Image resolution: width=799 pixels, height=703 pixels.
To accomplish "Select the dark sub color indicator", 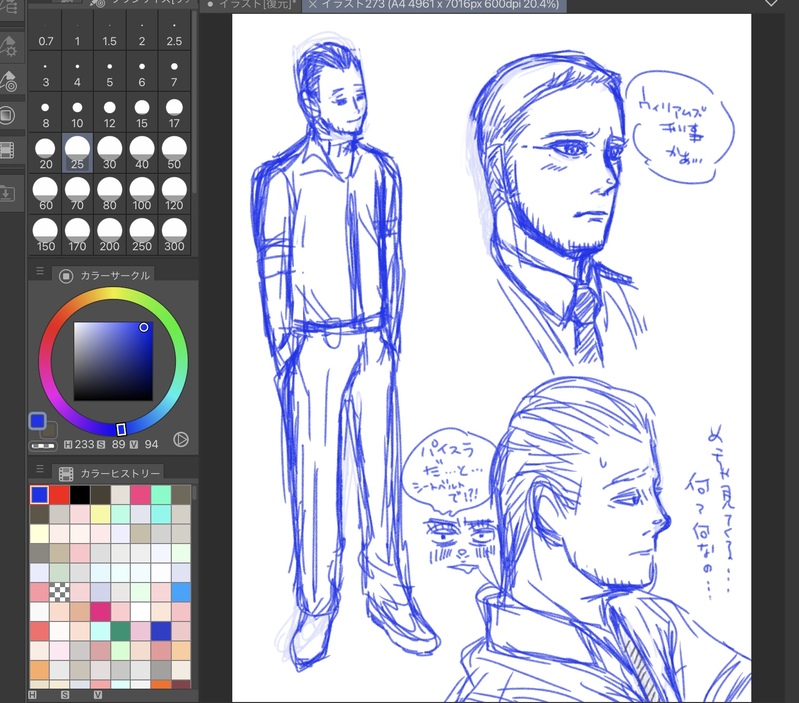I will [51, 429].
